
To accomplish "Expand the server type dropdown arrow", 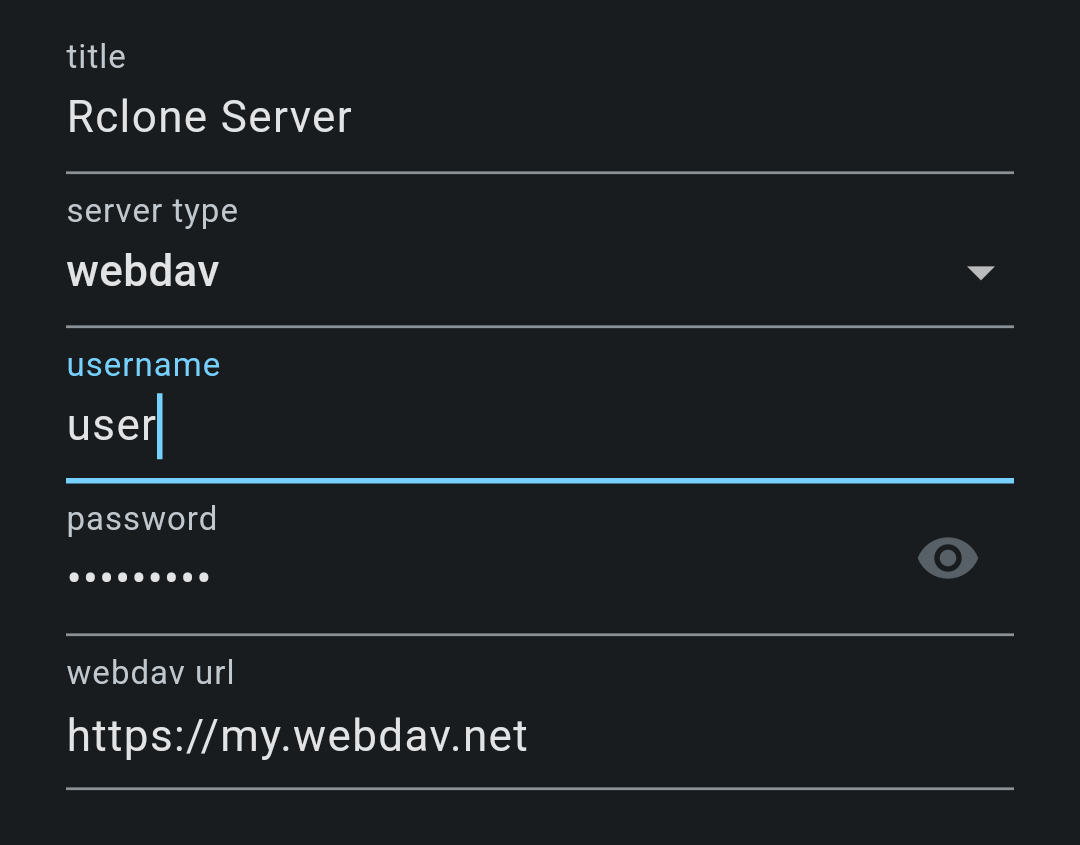I will [x=980, y=272].
